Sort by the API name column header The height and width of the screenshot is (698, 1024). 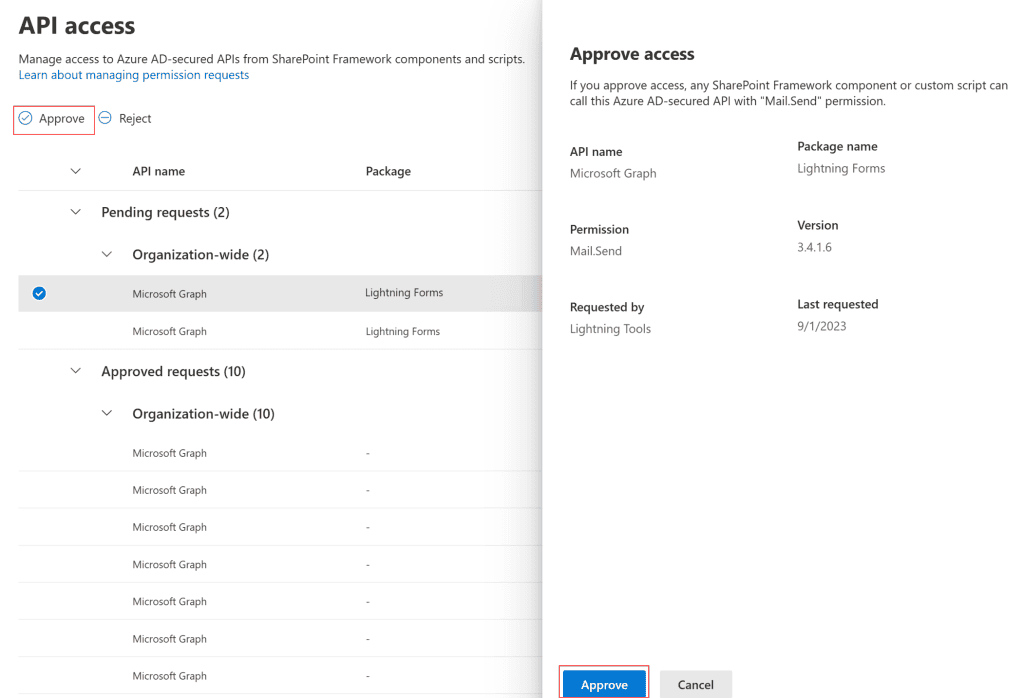[x=158, y=171]
